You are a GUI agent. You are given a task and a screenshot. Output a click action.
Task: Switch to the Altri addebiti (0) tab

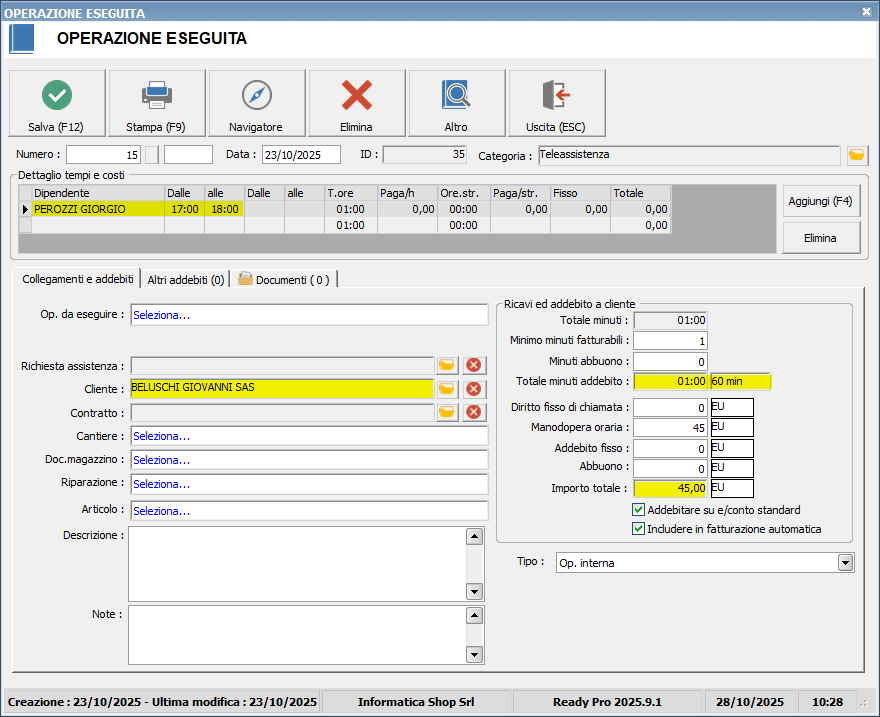tap(186, 280)
